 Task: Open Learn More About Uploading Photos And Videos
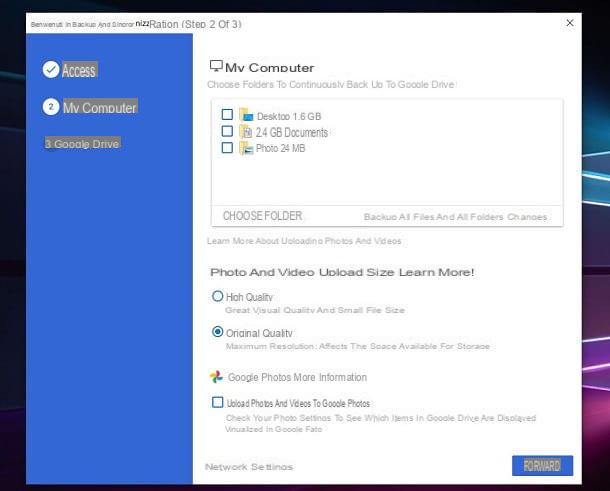click(x=304, y=241)
